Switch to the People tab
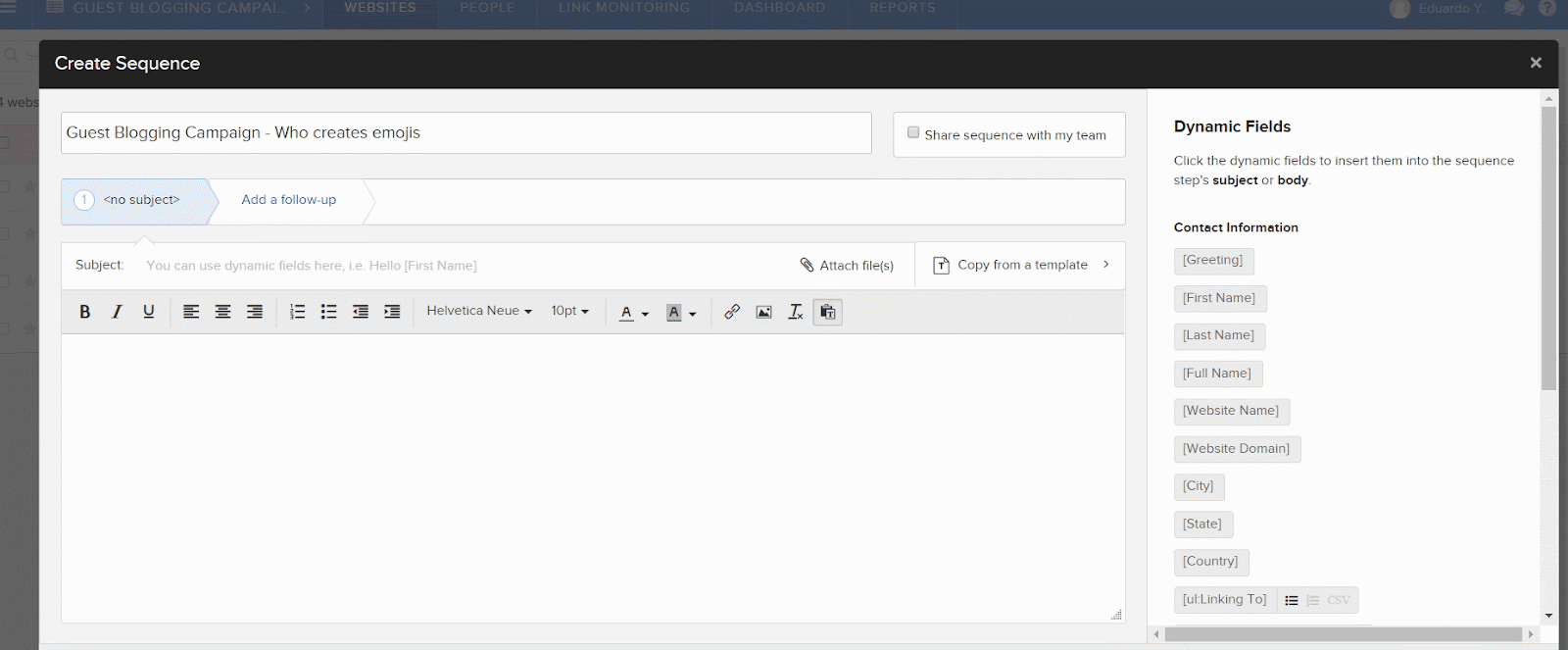Screen dimensions: 1568x650 pyautogui.click(x=487, y=8)
